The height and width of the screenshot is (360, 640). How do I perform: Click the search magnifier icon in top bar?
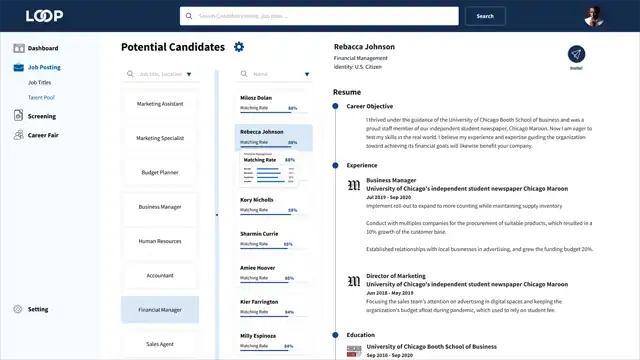[x=189, y=16]
